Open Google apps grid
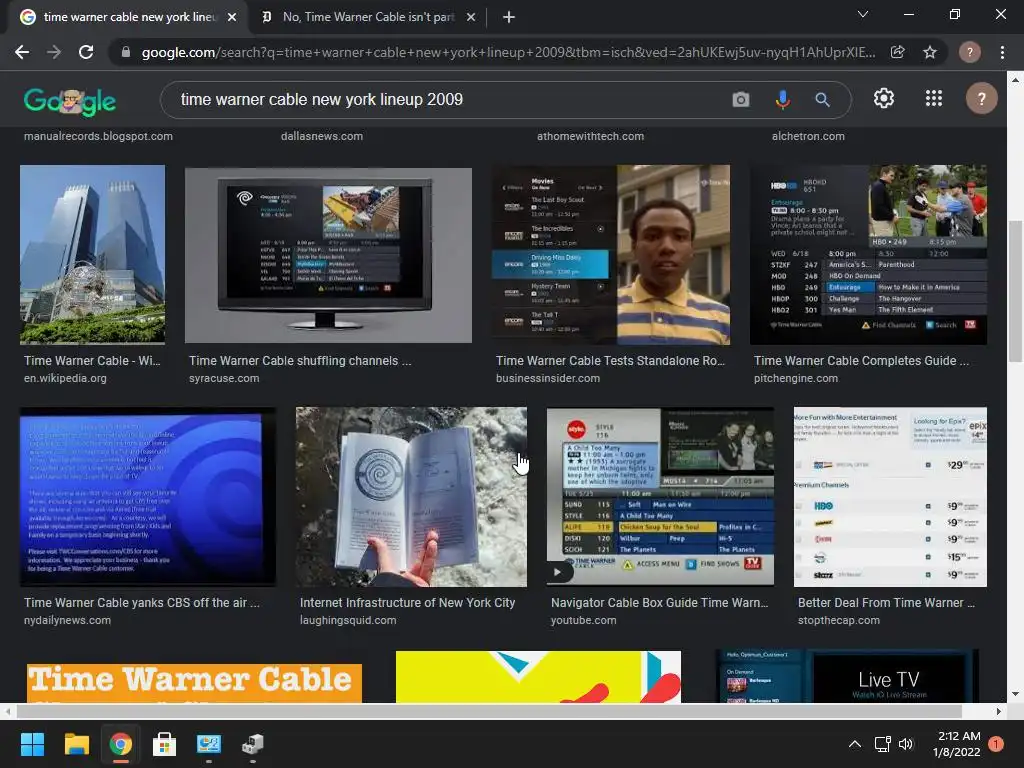This screenshot has height=768, width=1024. (x=934, y=99)
